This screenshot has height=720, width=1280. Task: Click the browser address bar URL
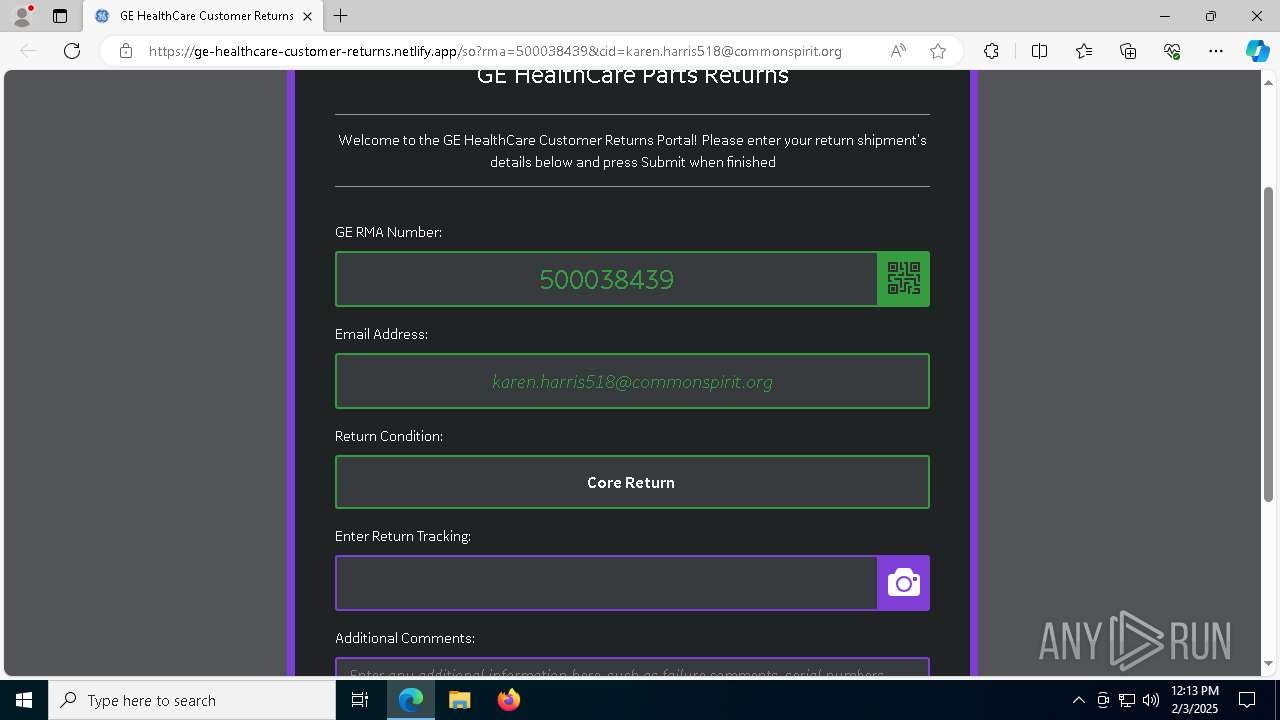495,51
